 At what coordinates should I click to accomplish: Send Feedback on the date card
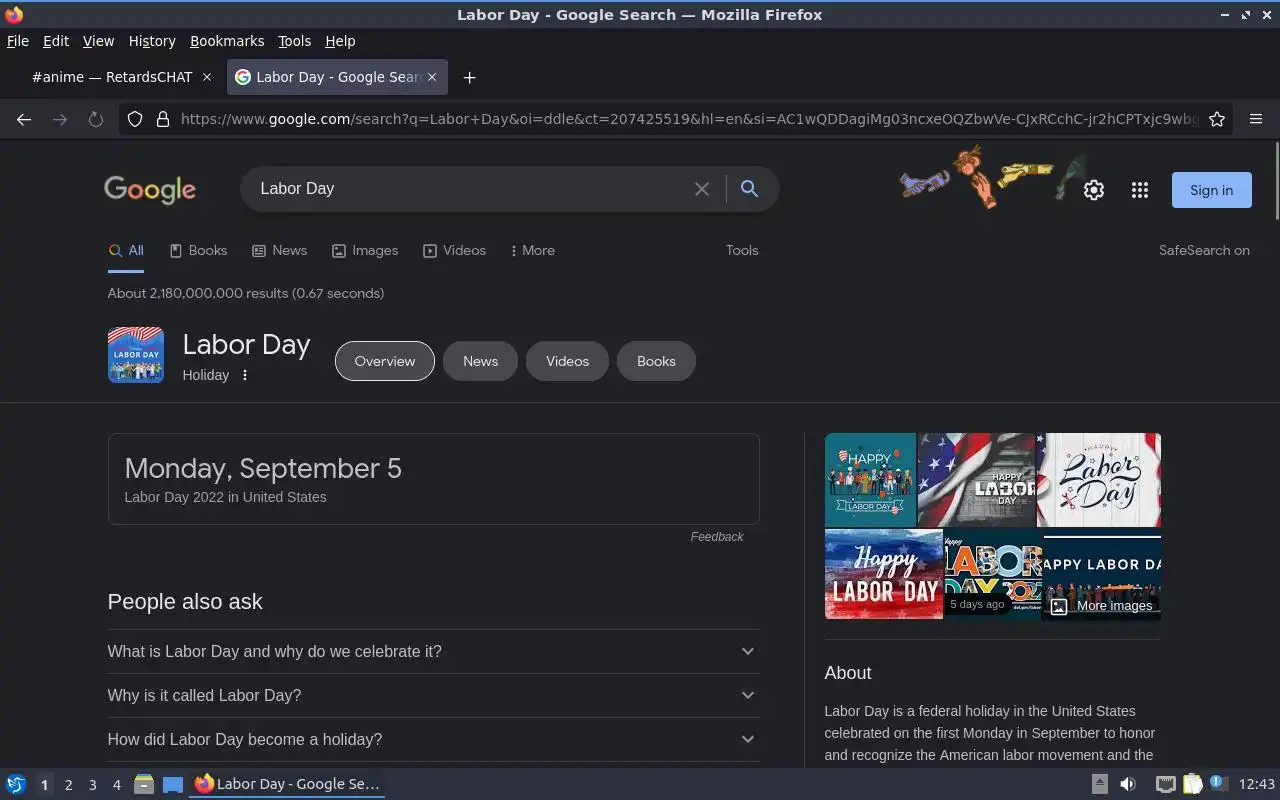coord(717,537)
